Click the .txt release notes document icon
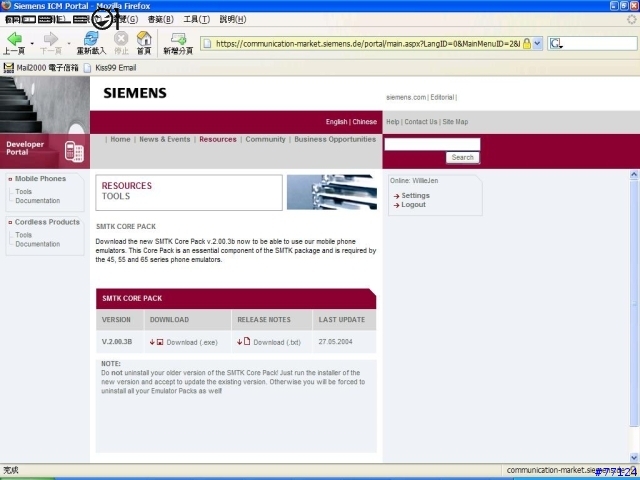The width and height of the screenshot is (640, 480). (x=247, y=341)
